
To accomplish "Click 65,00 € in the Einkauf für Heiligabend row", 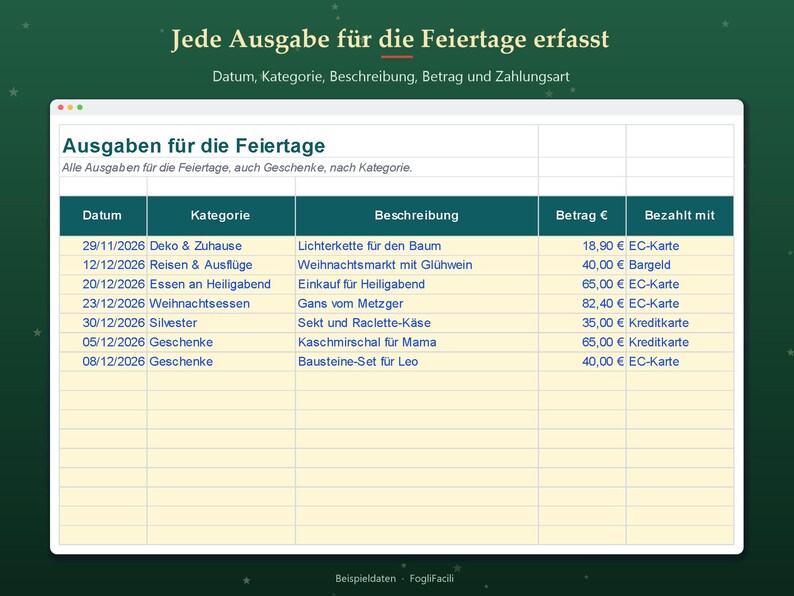I will point(582,284).
